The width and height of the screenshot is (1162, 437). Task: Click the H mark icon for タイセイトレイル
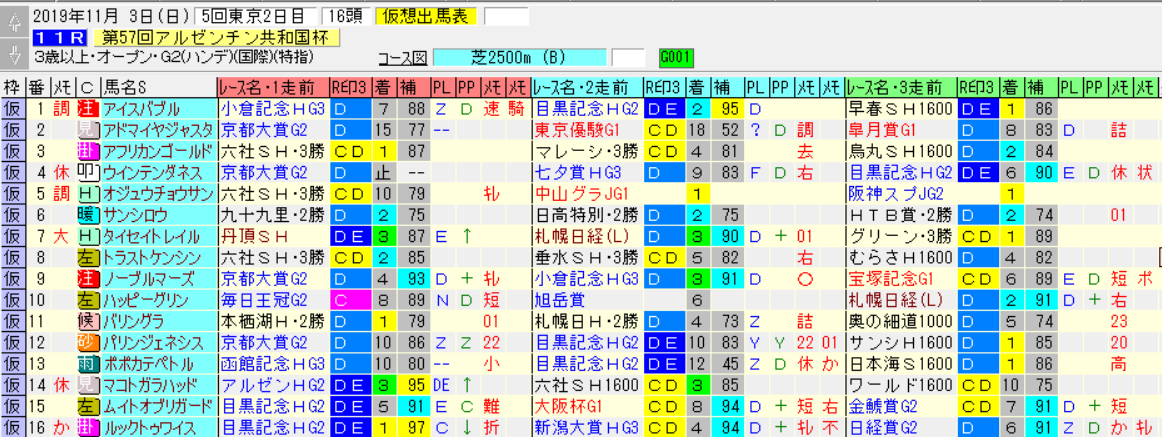pos(87,237)
